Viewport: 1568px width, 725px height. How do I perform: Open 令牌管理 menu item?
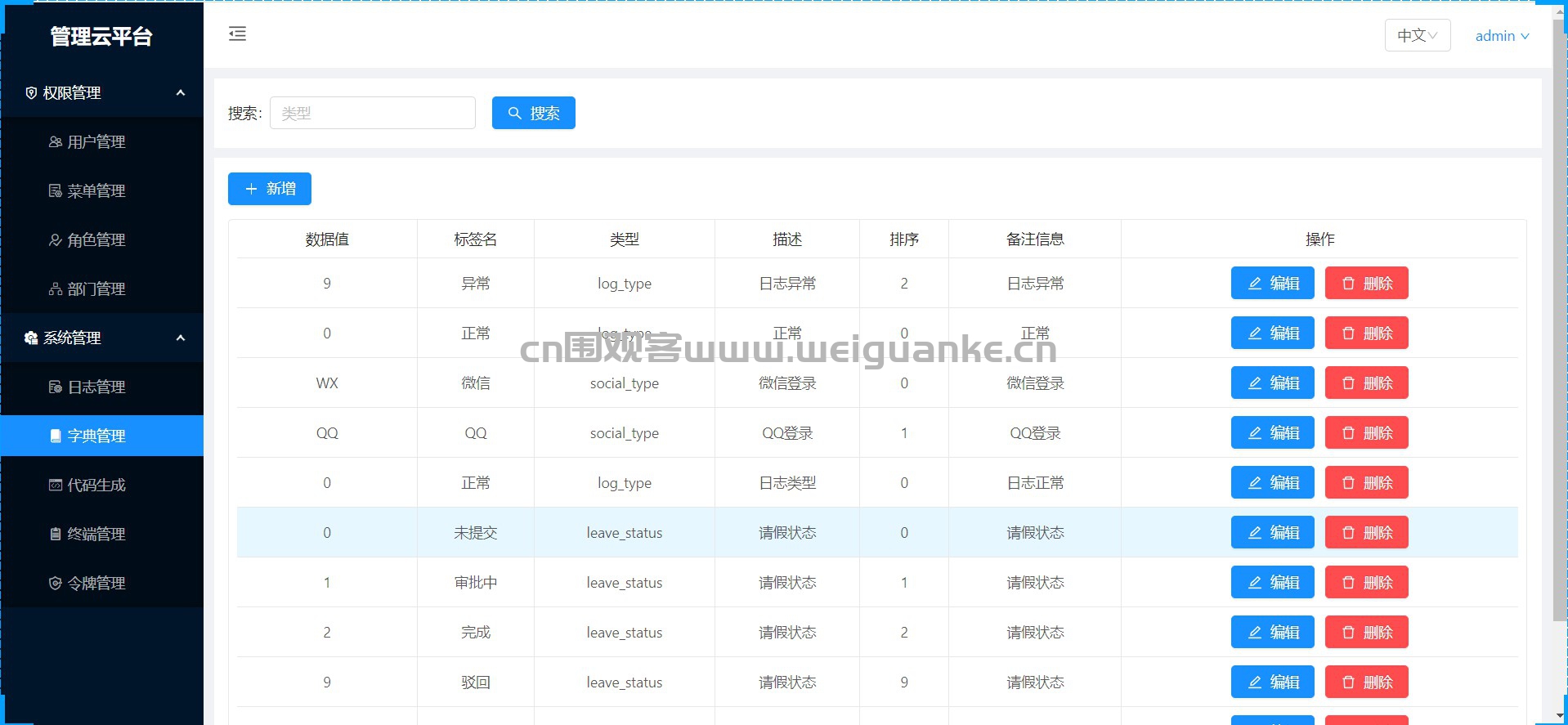tap(102, 583)
